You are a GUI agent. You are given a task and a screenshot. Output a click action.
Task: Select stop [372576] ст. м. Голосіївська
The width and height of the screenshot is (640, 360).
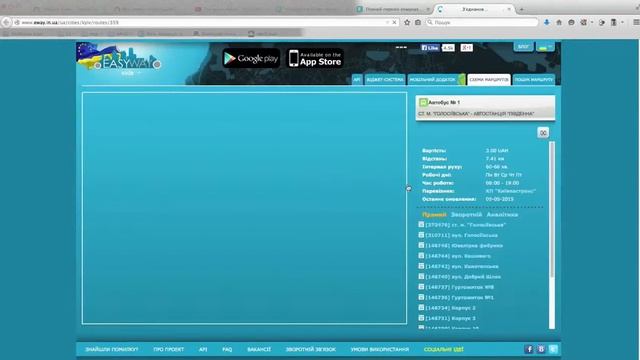465,225
